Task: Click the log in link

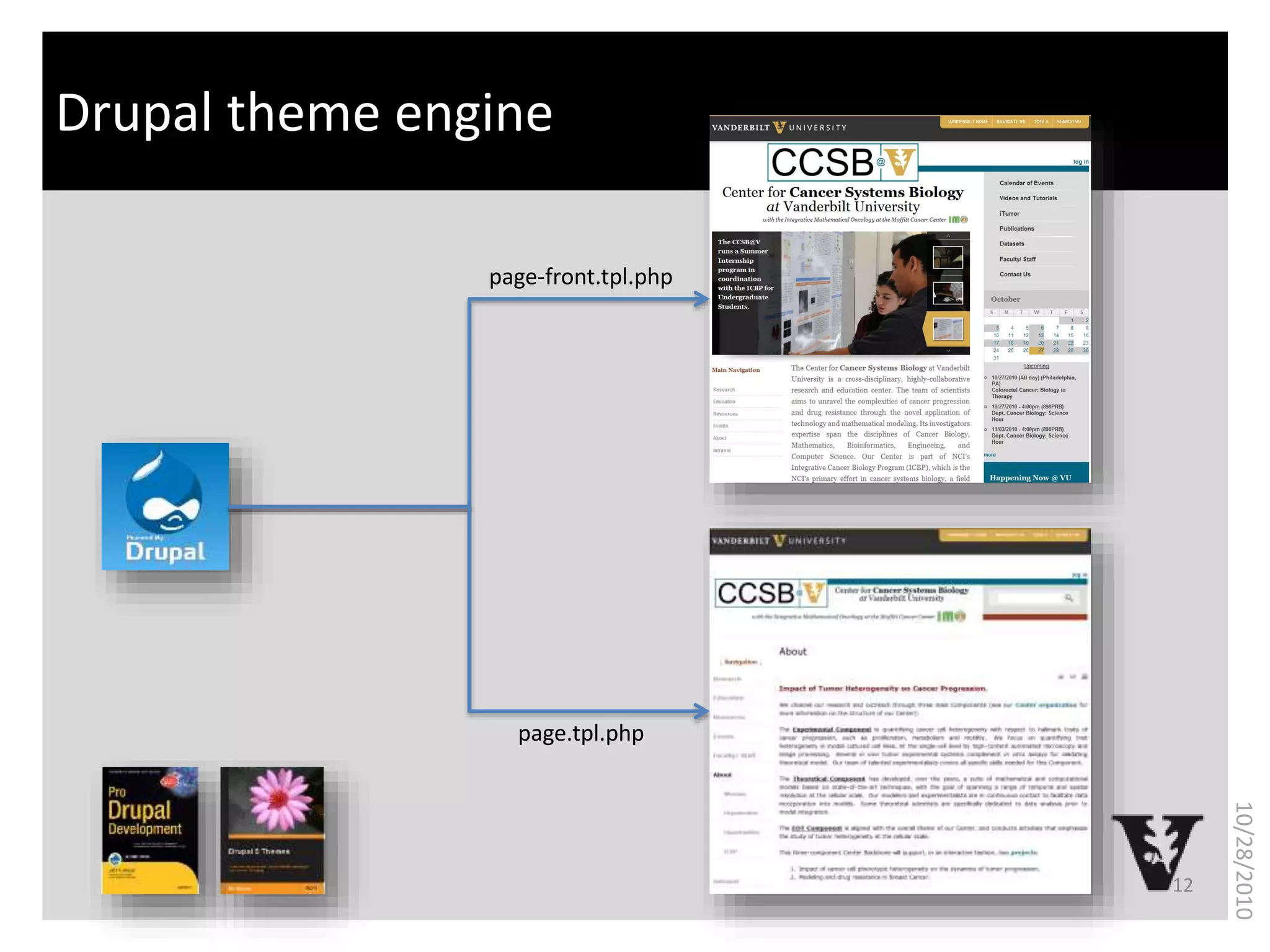Action: tap(1080, 162)
